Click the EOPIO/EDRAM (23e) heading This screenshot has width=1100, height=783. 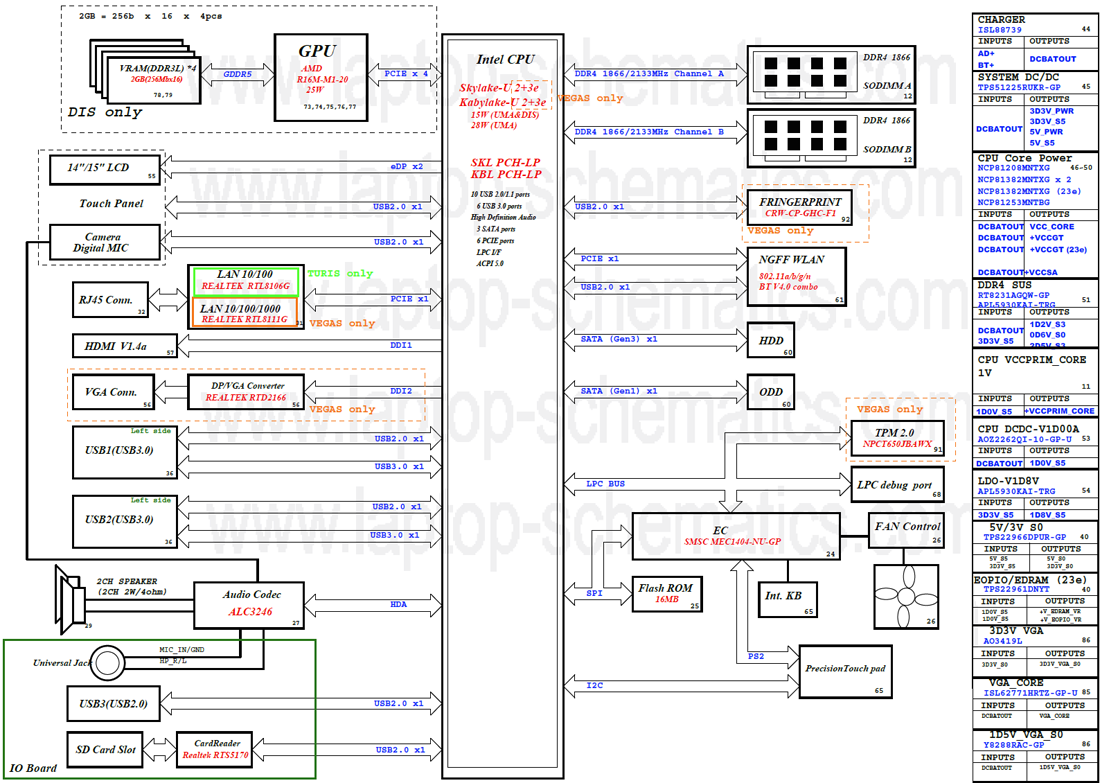point(1031,580)
